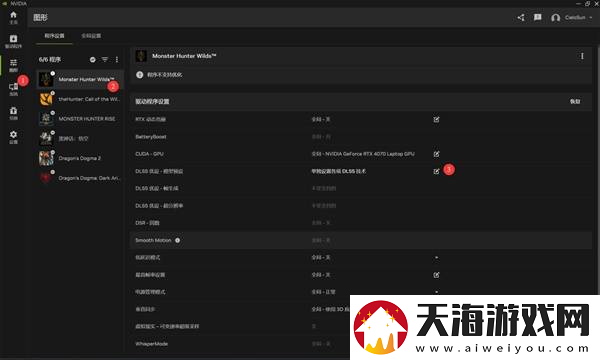Image resolution: width=600 pixels, height=360 pixels.
Task: Click the info icon under Monster Hunter Wilds title
Action: (x=140, y=75)
